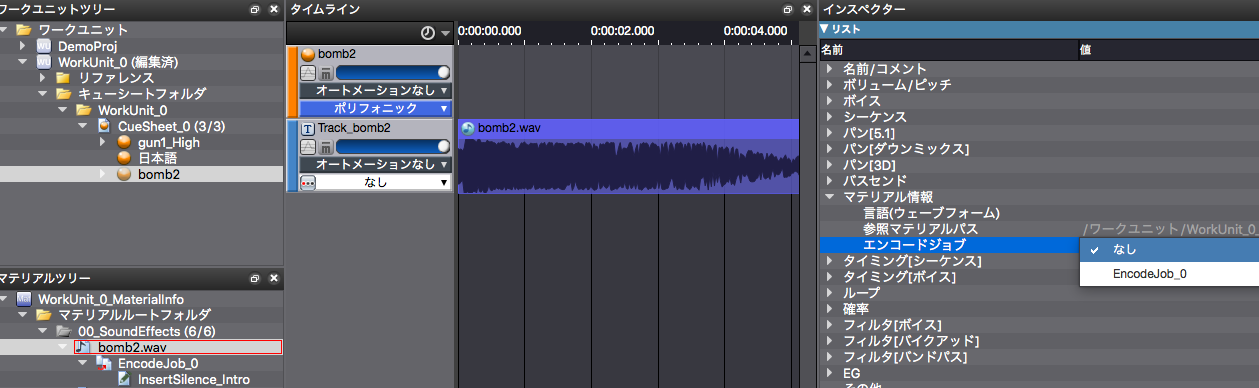Collapse the EncodeJob_0 node under bomb2.wav
The height and width of the screenshot is (388, 1259).
(82, 363)
